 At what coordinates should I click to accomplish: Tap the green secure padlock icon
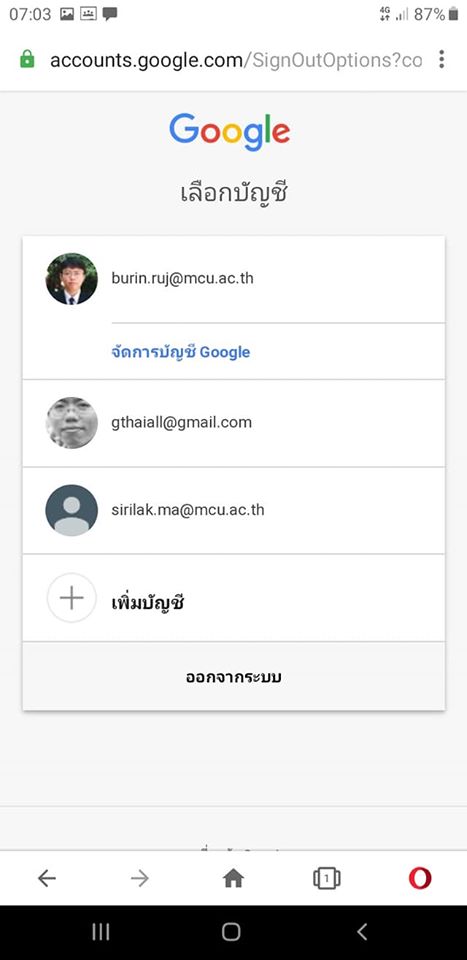pyautogui.click(x=27, y=59)
